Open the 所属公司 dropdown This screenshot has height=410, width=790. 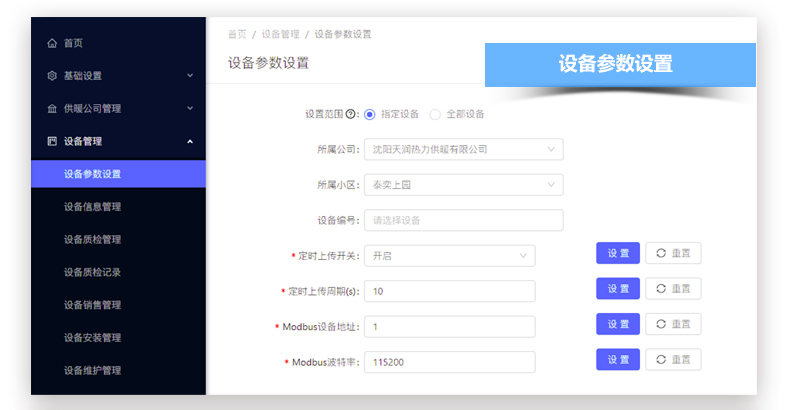(x=463, y=149)
